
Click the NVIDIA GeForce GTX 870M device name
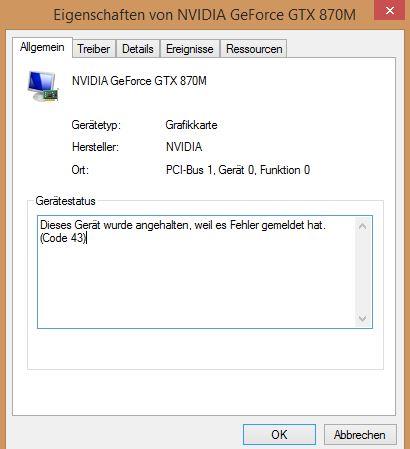coord(139,81)
